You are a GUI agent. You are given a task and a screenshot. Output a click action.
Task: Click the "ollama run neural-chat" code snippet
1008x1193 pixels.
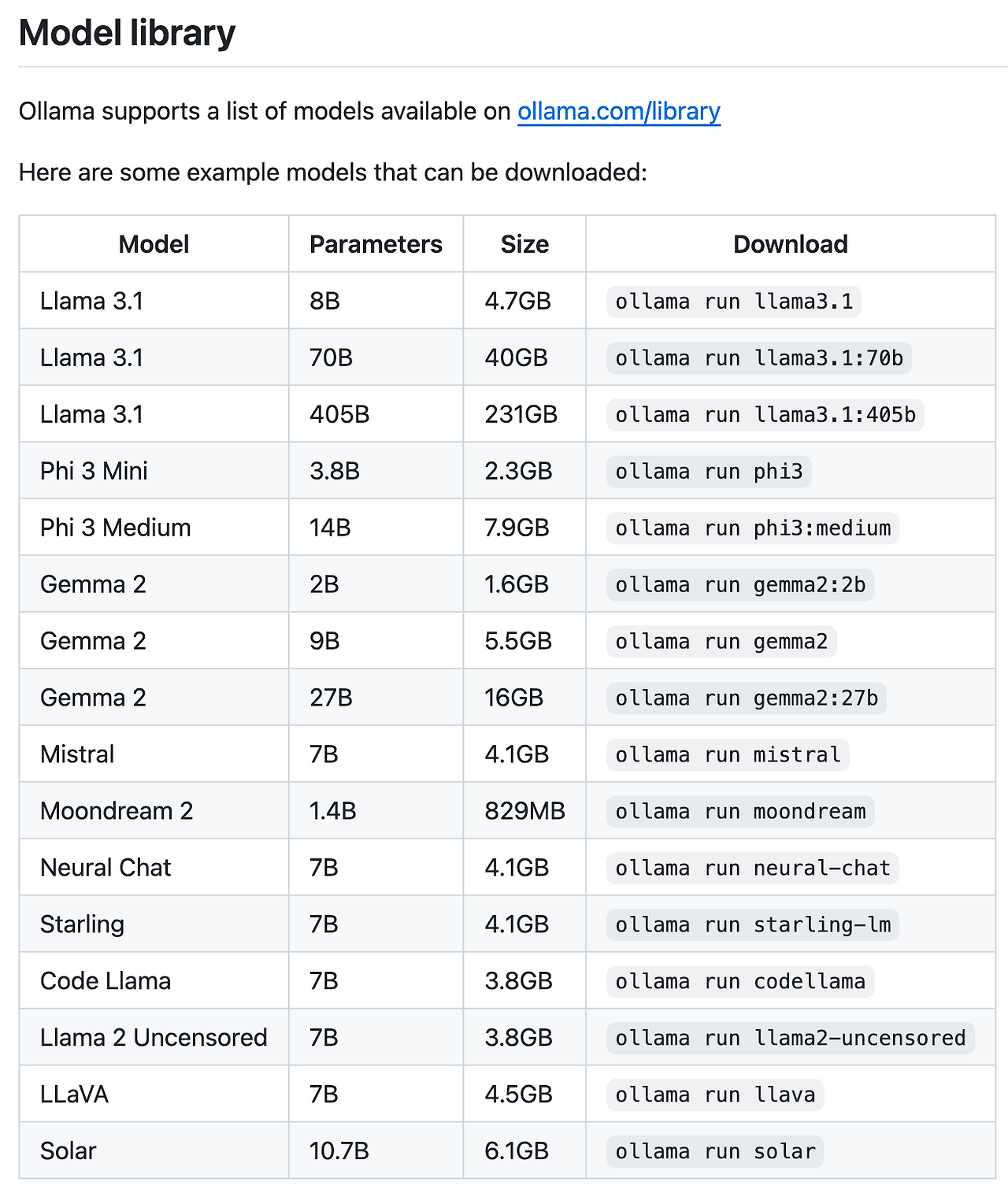753,869
